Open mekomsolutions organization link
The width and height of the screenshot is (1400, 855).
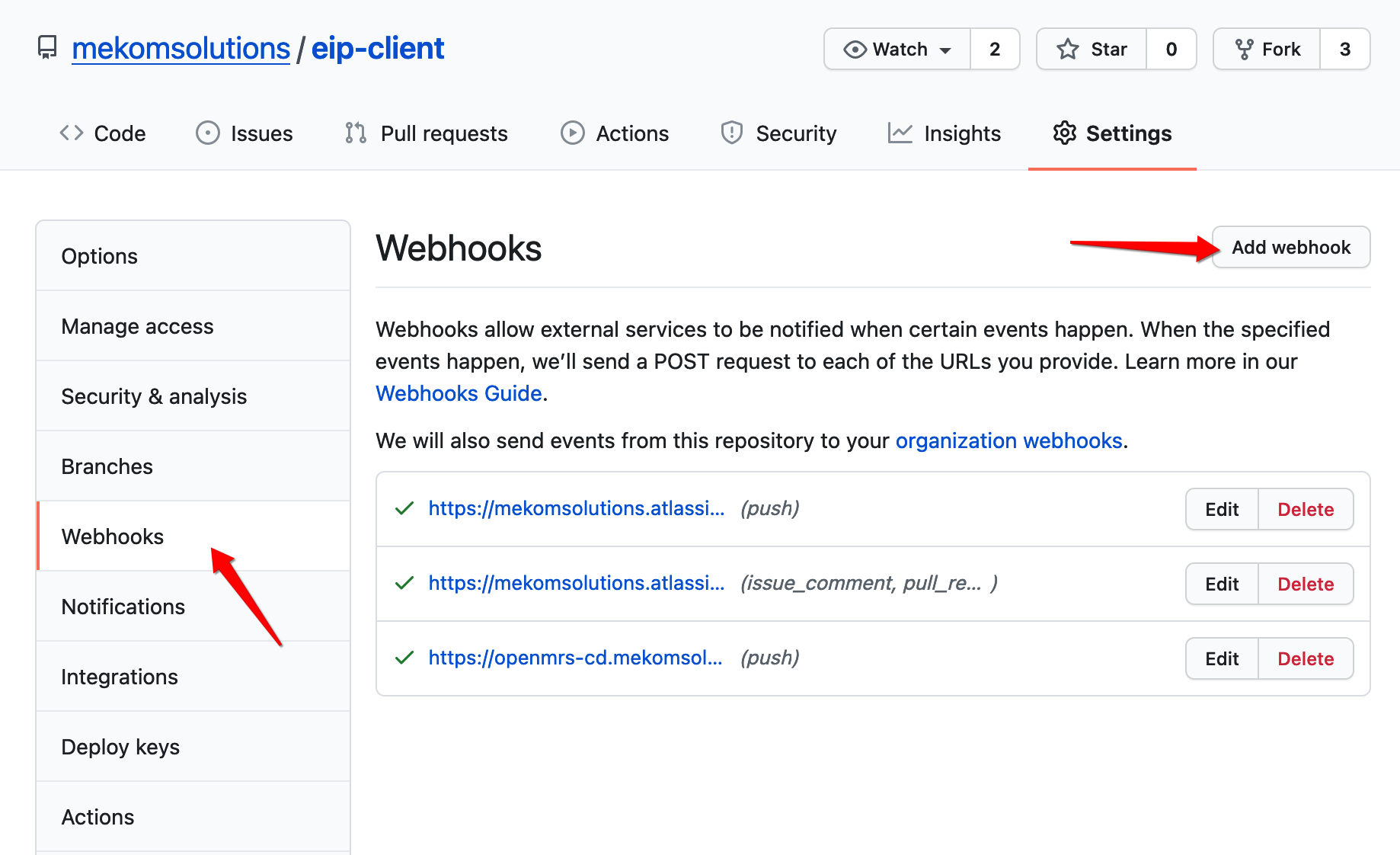(x=181, y=49)
